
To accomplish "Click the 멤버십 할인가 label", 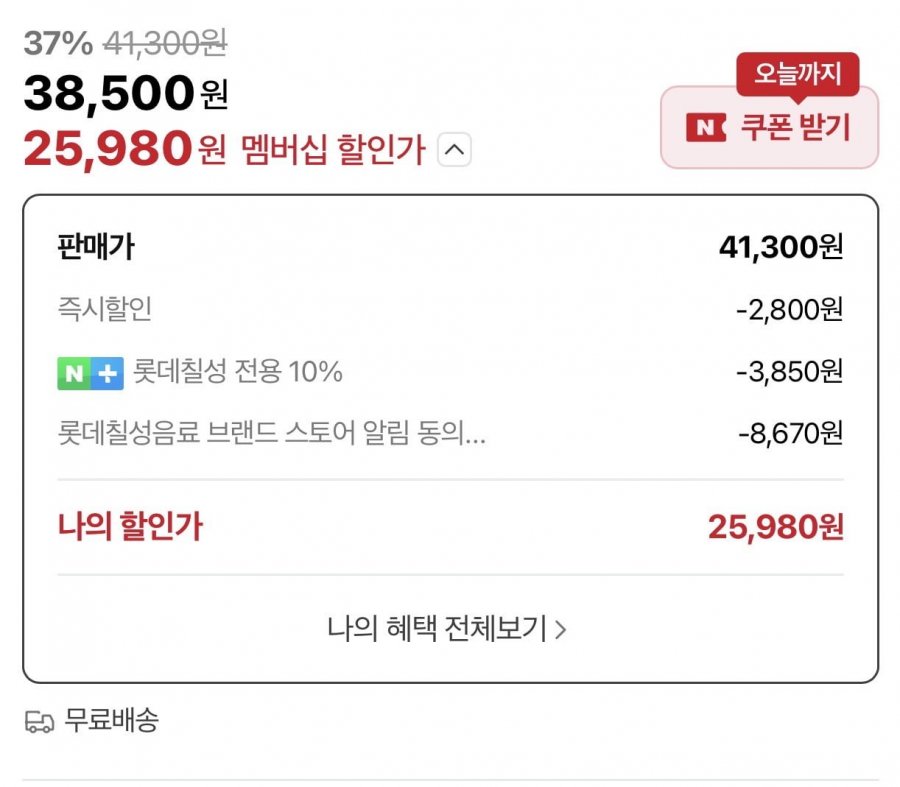I will point(333,151).
